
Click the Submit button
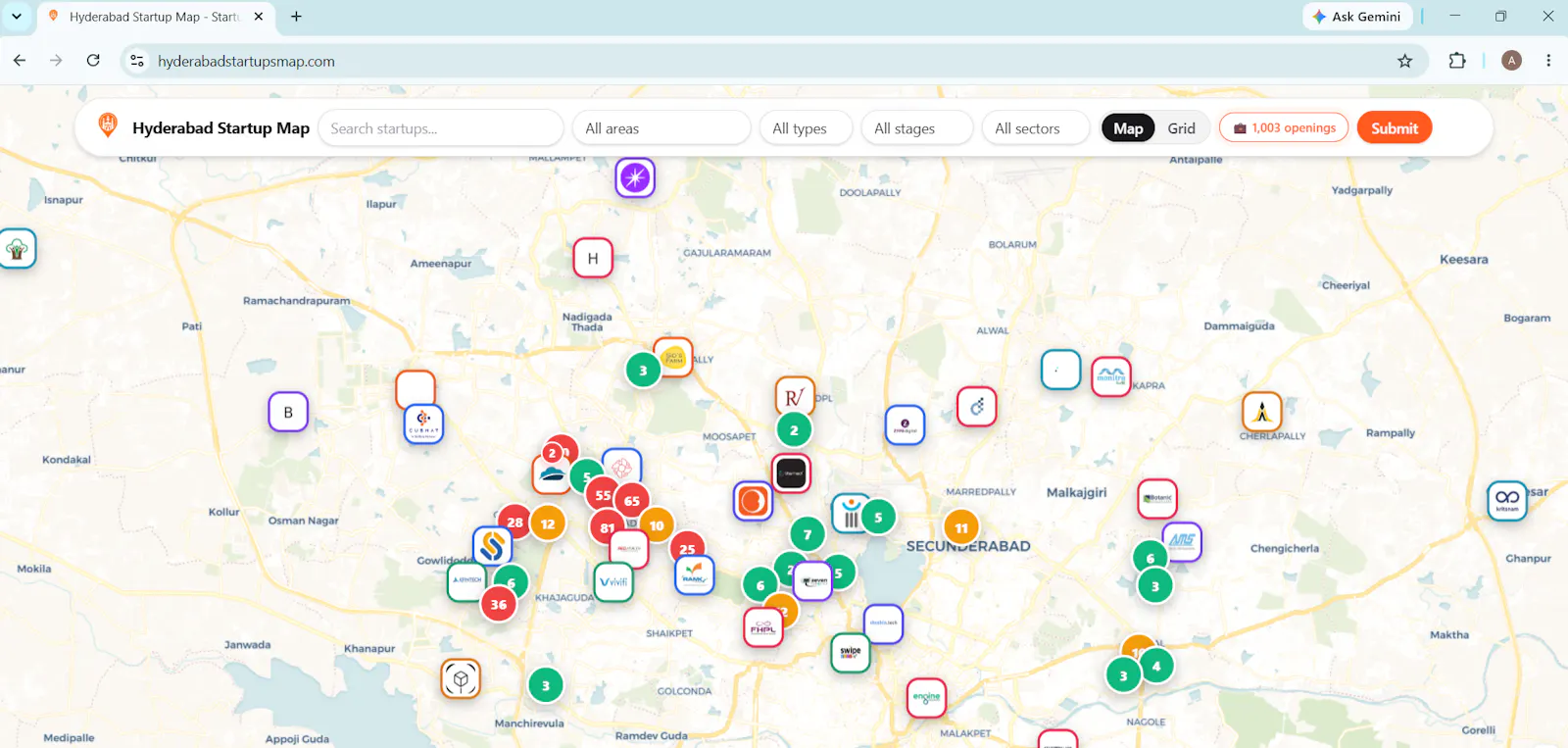(1395, 127)
